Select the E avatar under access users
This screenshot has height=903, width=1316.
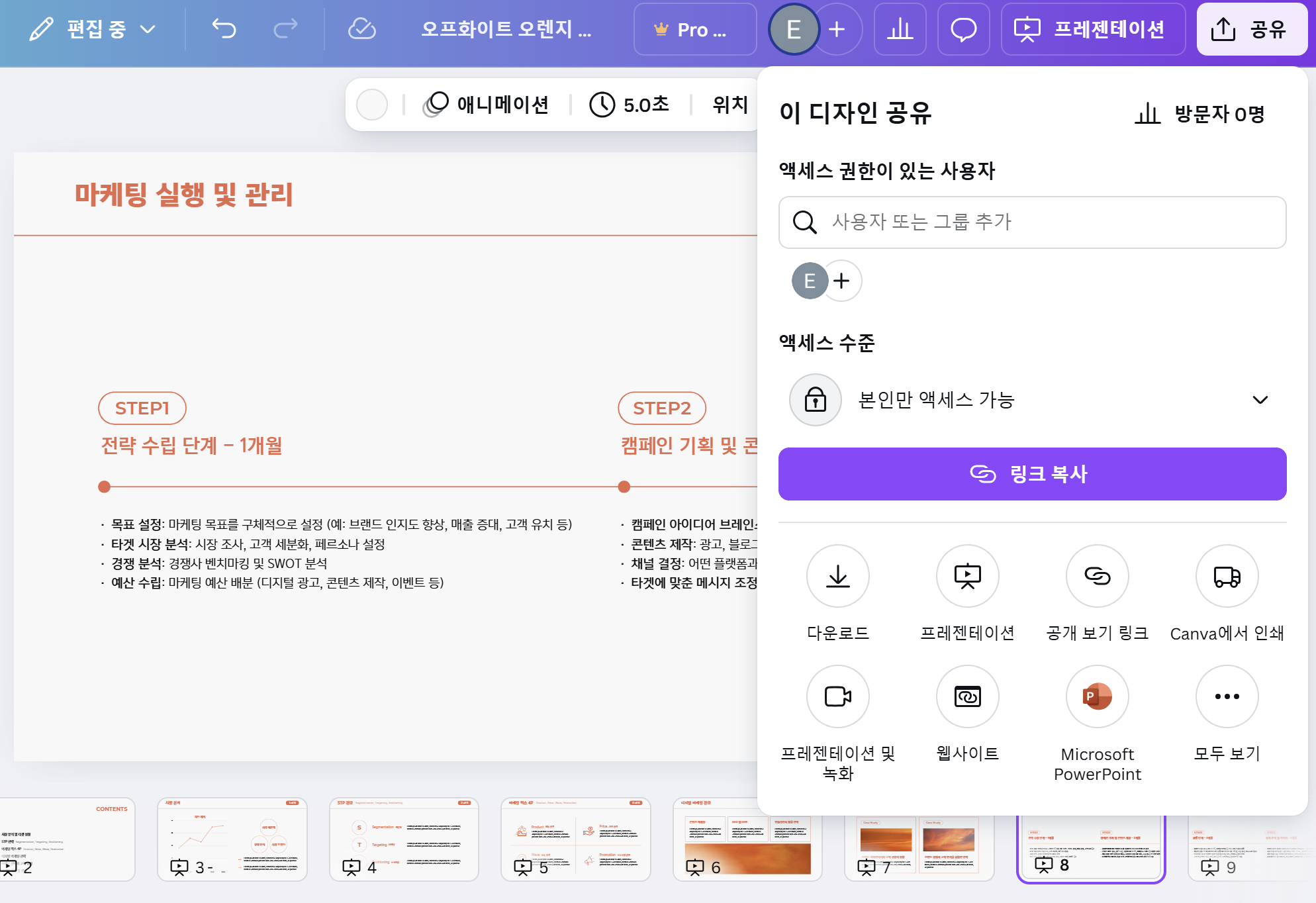click(x=810, y=281)
